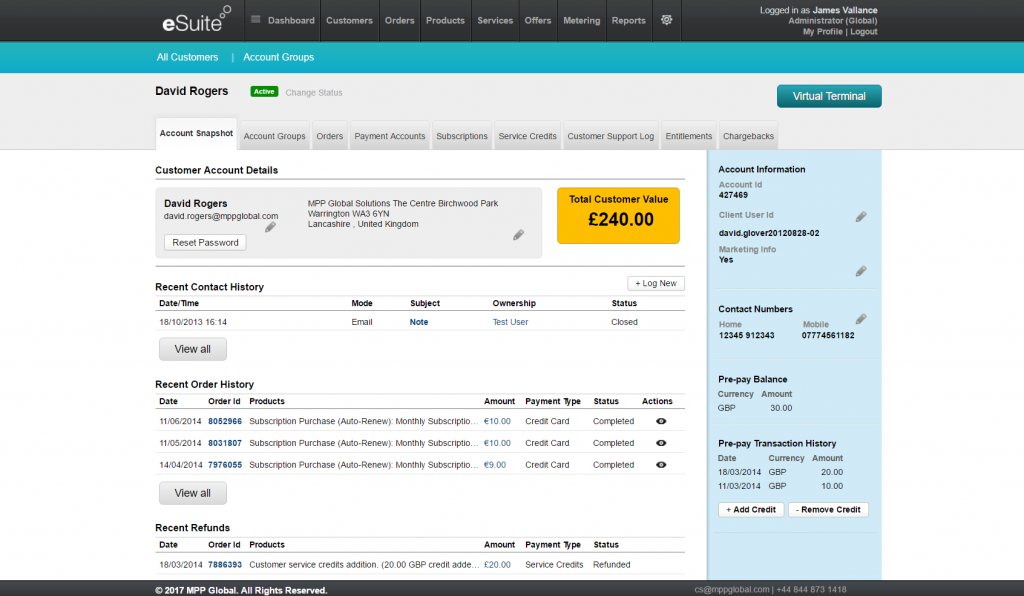Edit Marketing Info via pencil icon
Viewport: 1024px width, 596px height.
click(861, 271)
